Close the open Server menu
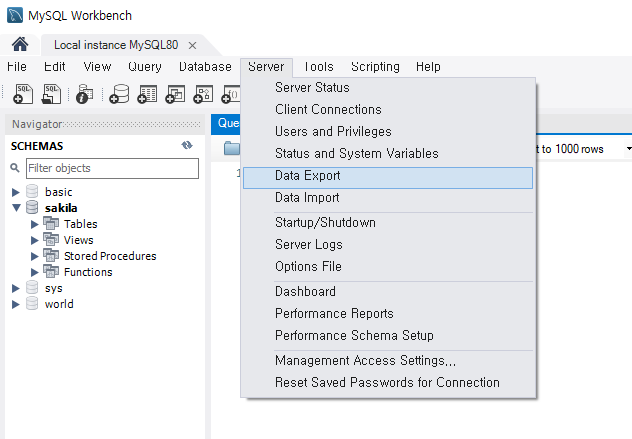 [266, 67]
